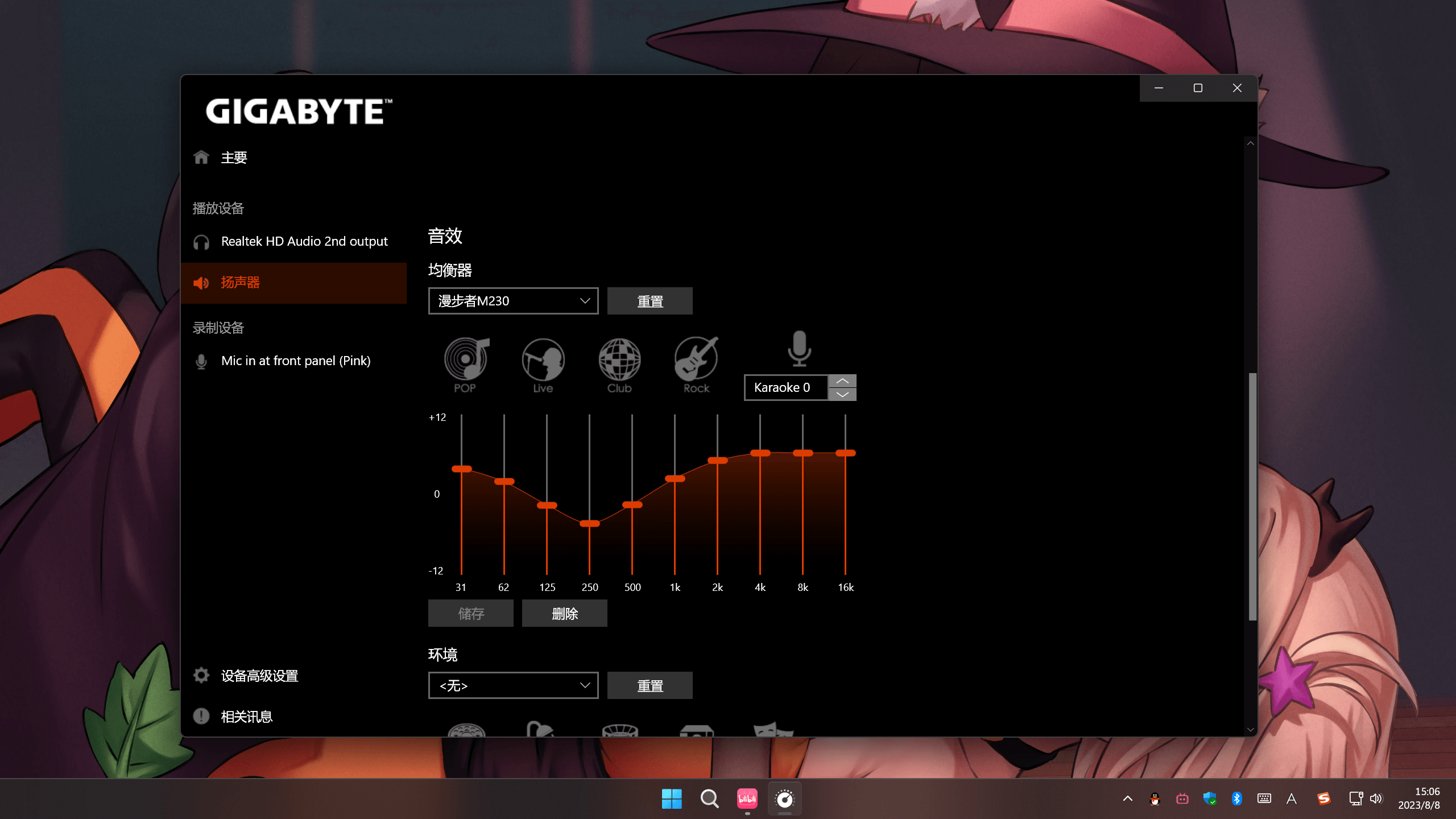Click the 500 Hz equalizer slider handle

(632, 504)
